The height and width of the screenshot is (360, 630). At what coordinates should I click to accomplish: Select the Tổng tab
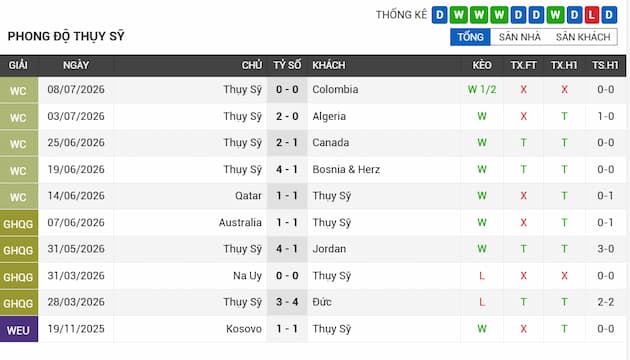[470, 37]
